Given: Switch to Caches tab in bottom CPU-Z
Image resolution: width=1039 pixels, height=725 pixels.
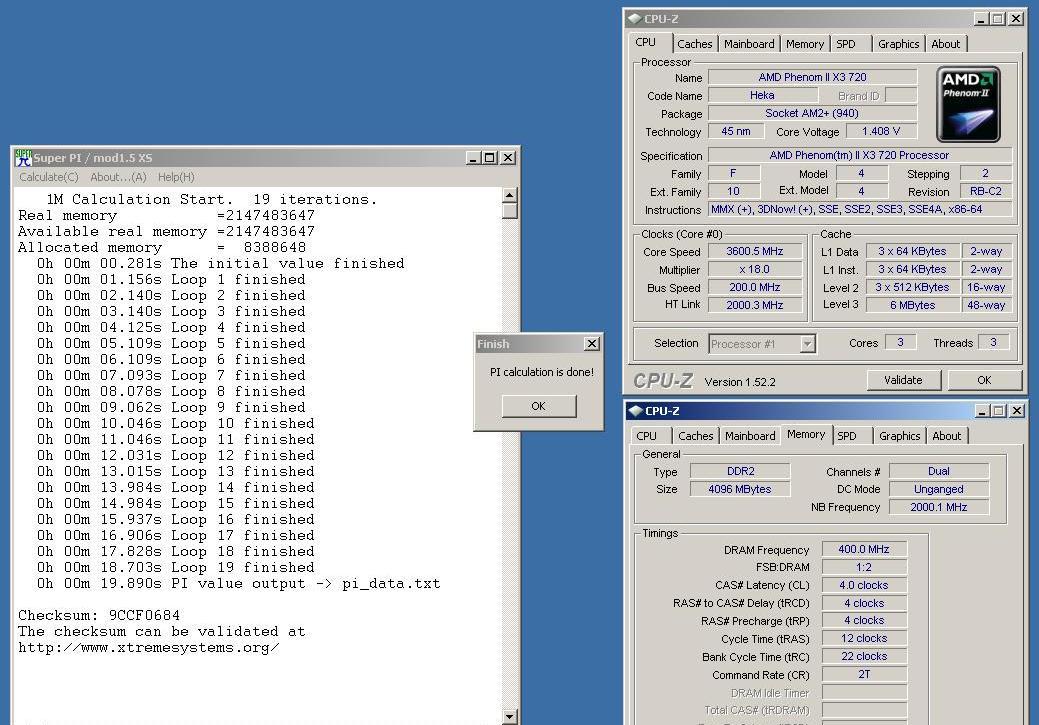Looking at the screenshot, I should click(x=696, y=436).
